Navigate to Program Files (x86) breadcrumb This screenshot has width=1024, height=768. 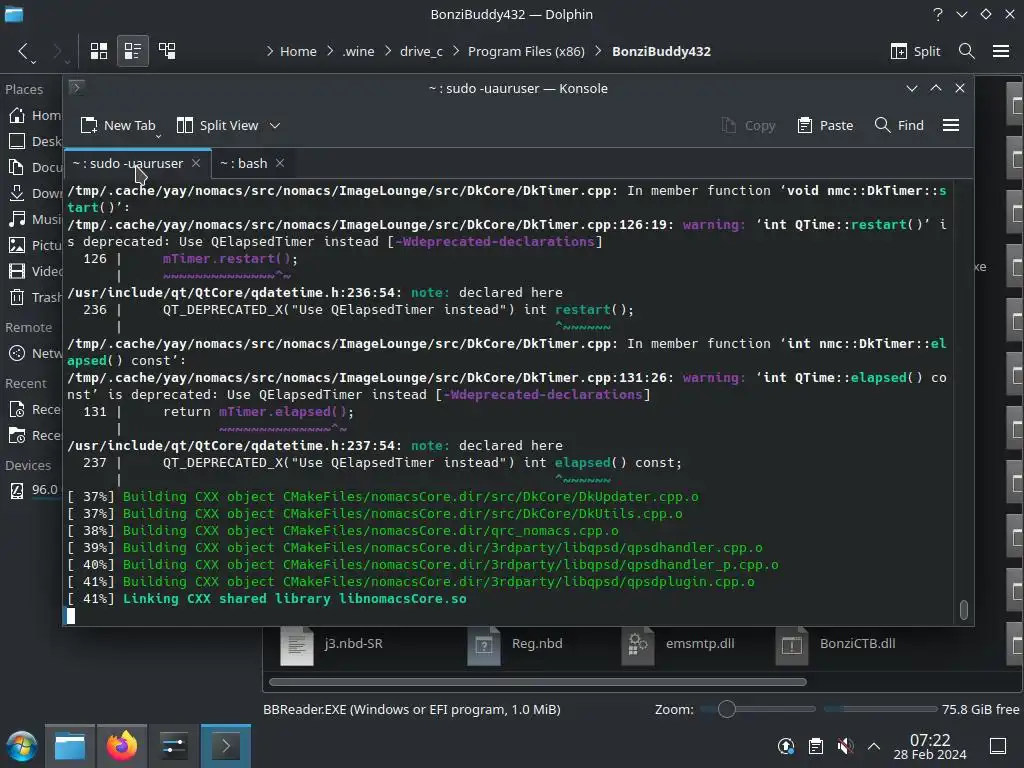pyautogui.click(x=526, y=51)
